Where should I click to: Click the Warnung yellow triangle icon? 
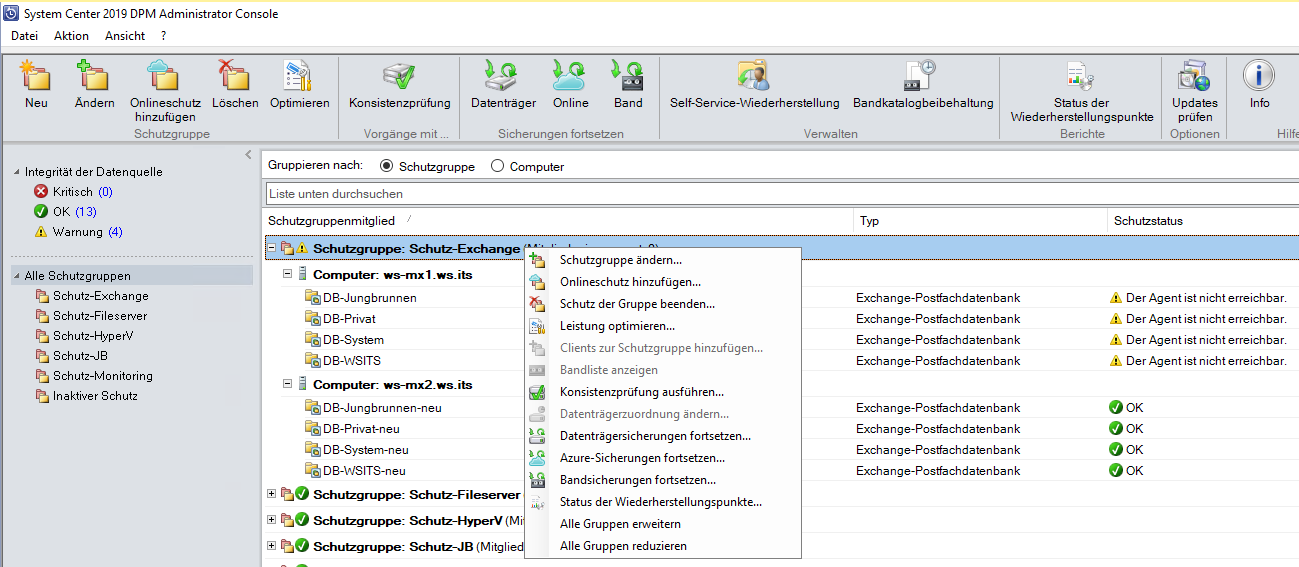pyautogui.click(x=41, y=231)
